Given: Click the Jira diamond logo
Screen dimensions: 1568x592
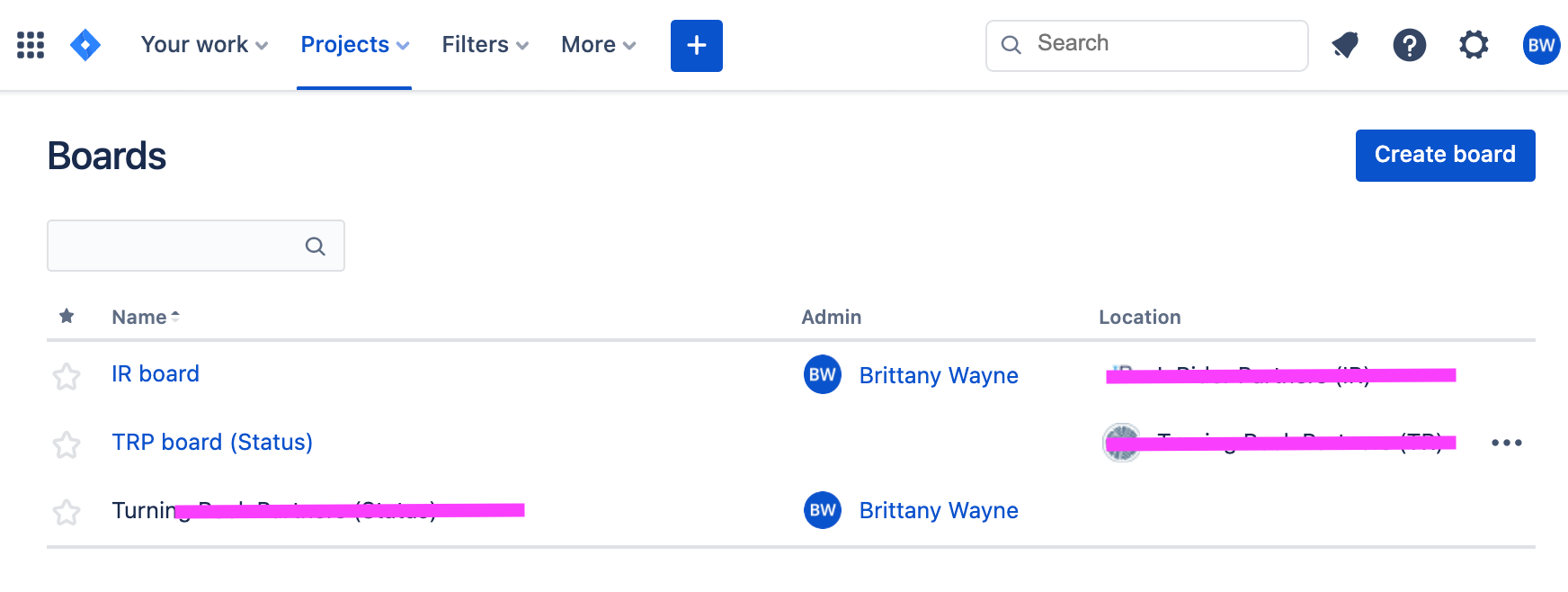Looking at the screenshot, I should 85,45.
